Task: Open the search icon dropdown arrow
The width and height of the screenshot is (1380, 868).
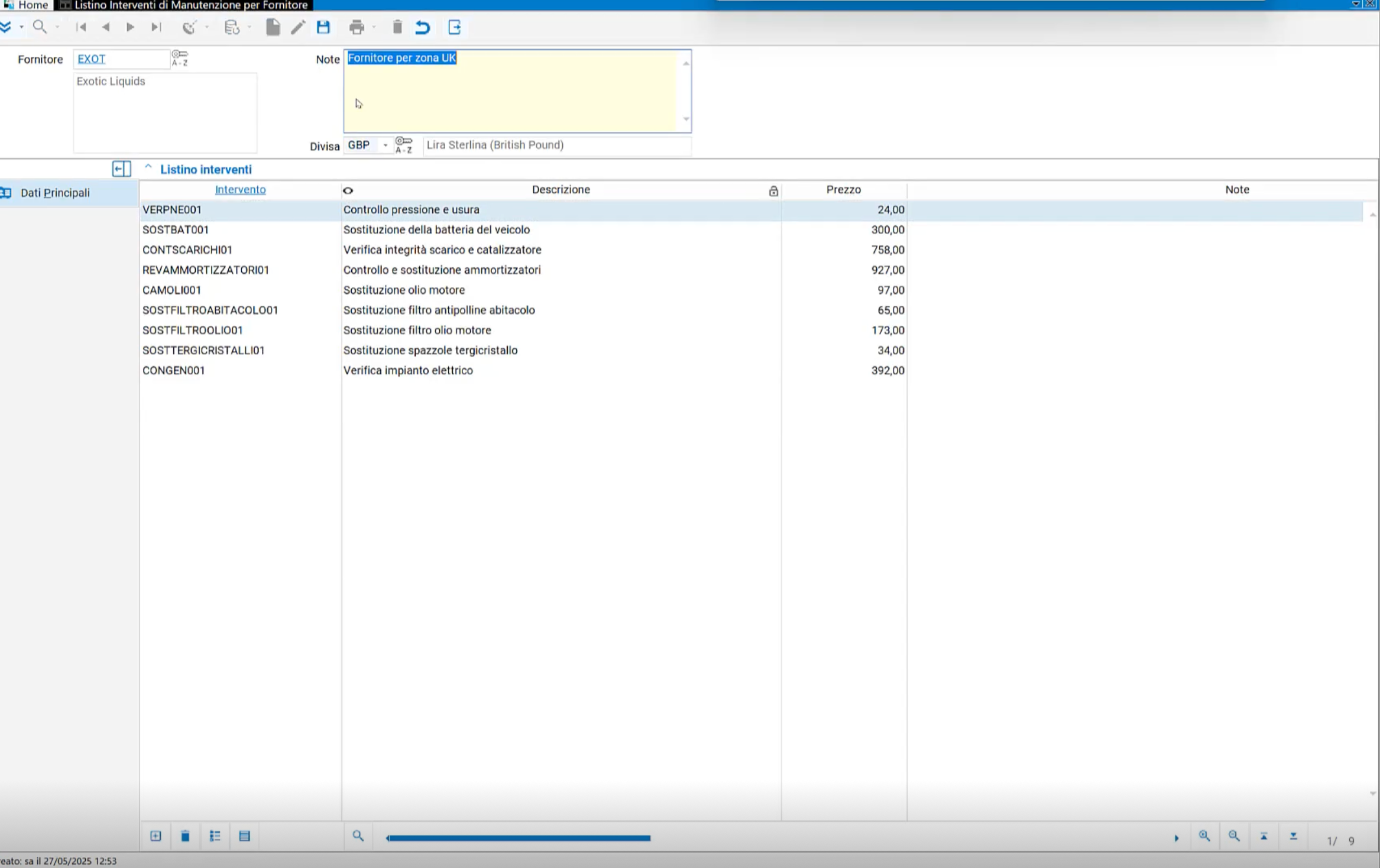Action: tap(57, 27)
